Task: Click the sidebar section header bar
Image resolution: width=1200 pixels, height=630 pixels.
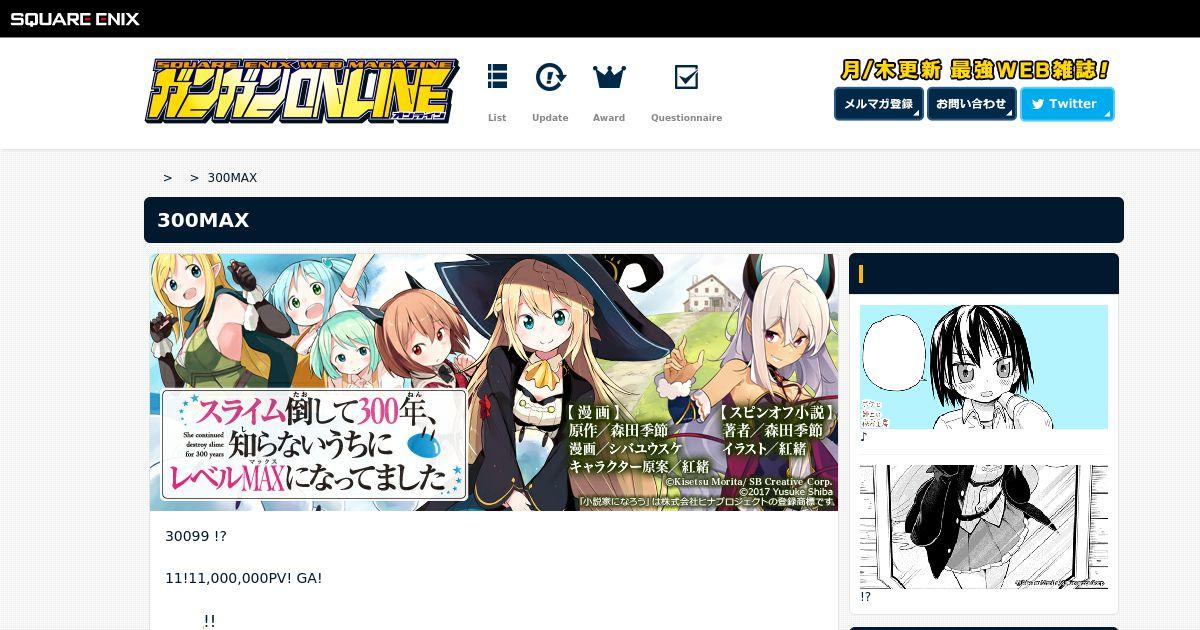Action: coord(984,274)
